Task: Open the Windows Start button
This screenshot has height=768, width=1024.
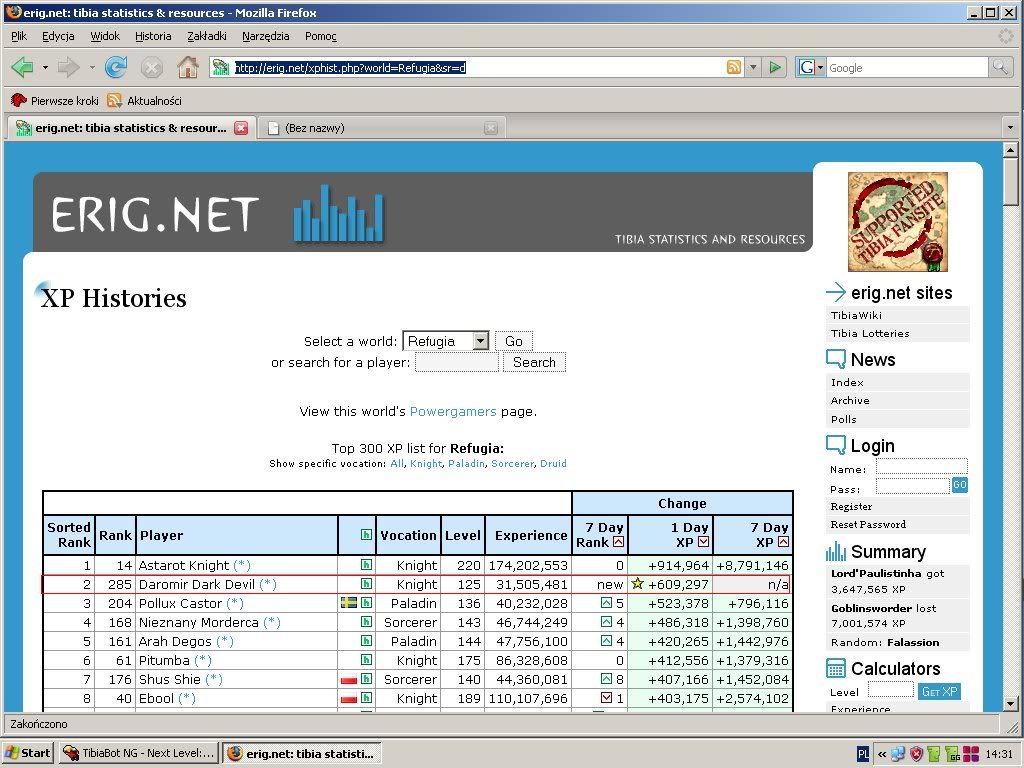Action: point(27,753)
